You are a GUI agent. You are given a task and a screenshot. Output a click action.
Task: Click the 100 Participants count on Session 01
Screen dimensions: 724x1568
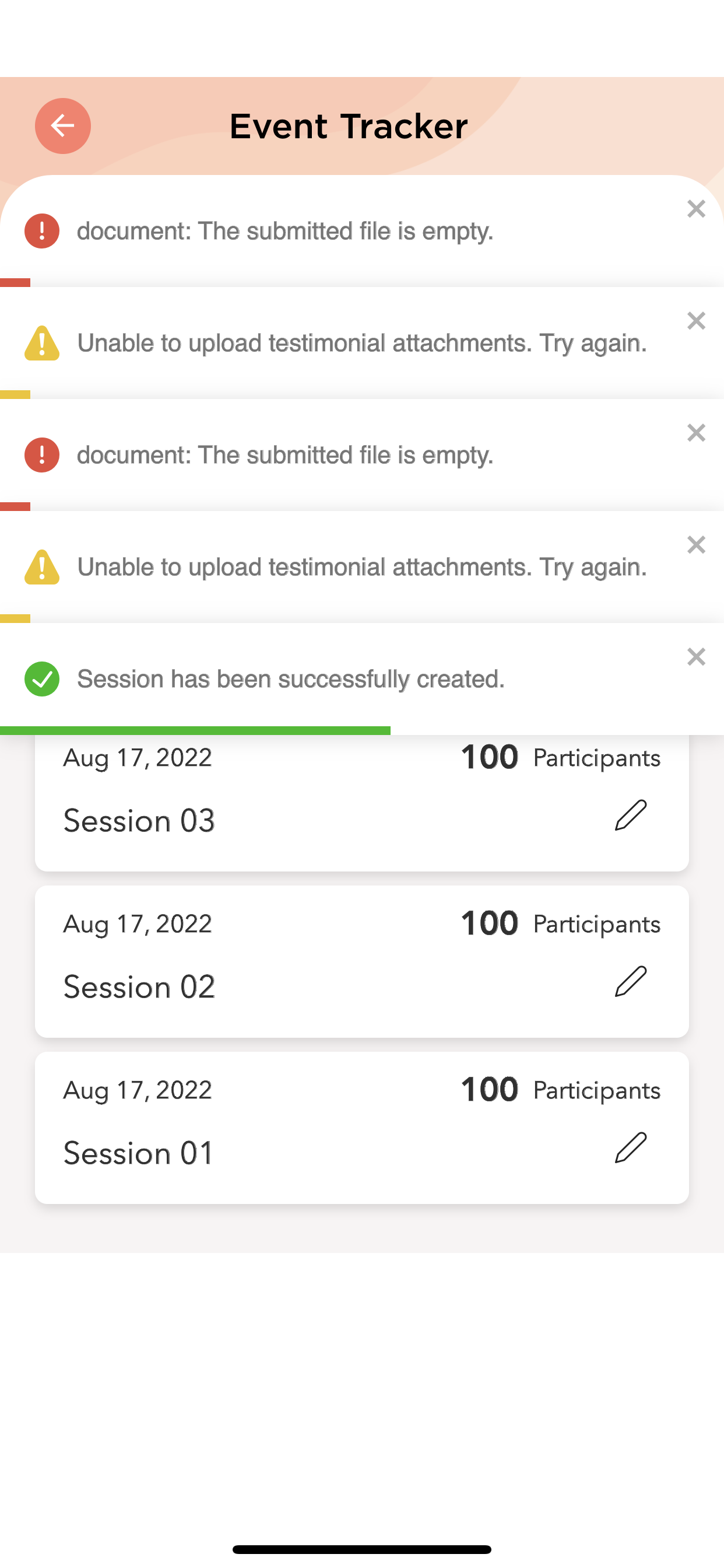[560, 1090]
